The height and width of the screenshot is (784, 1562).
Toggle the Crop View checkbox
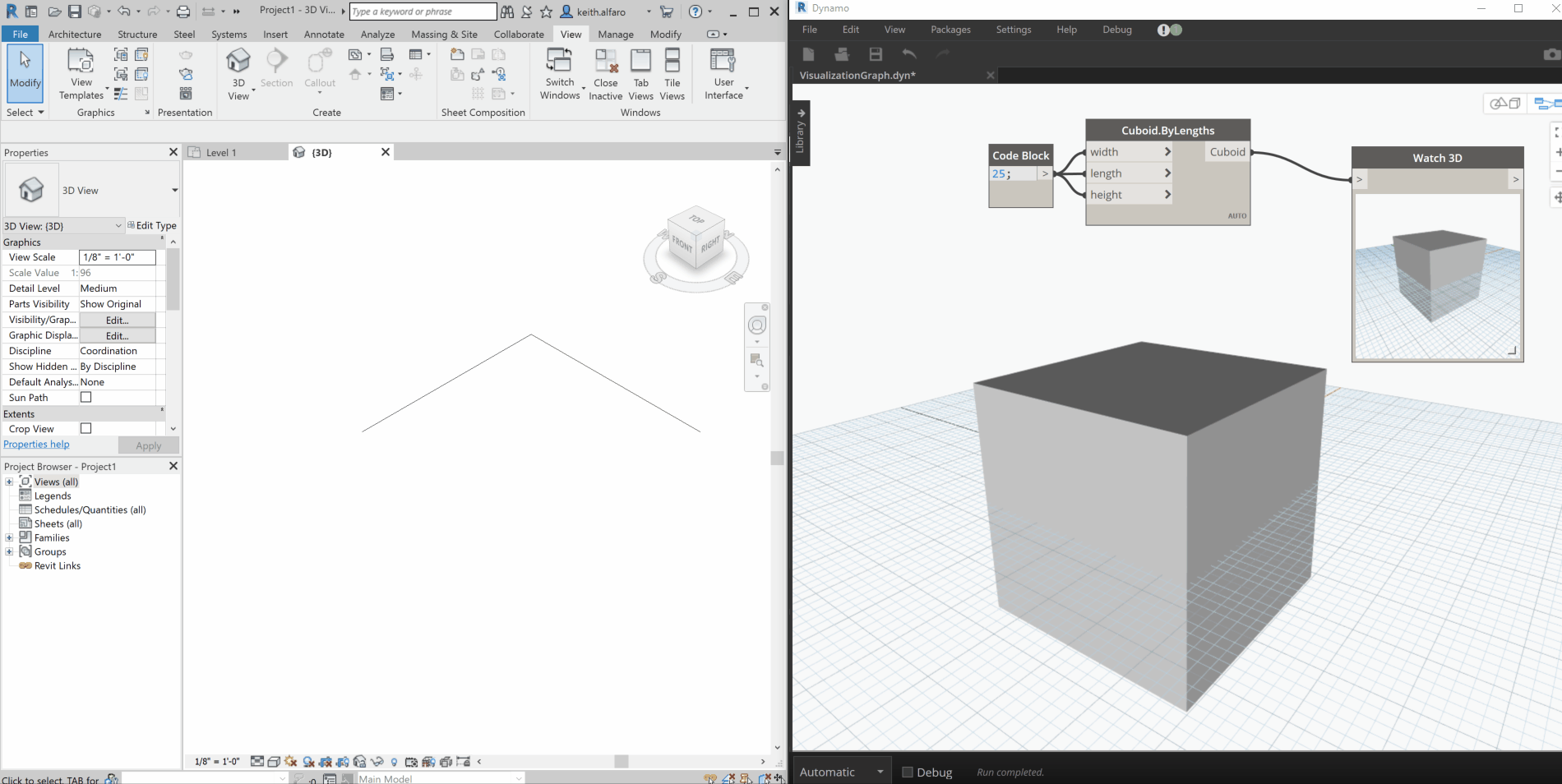85,428
